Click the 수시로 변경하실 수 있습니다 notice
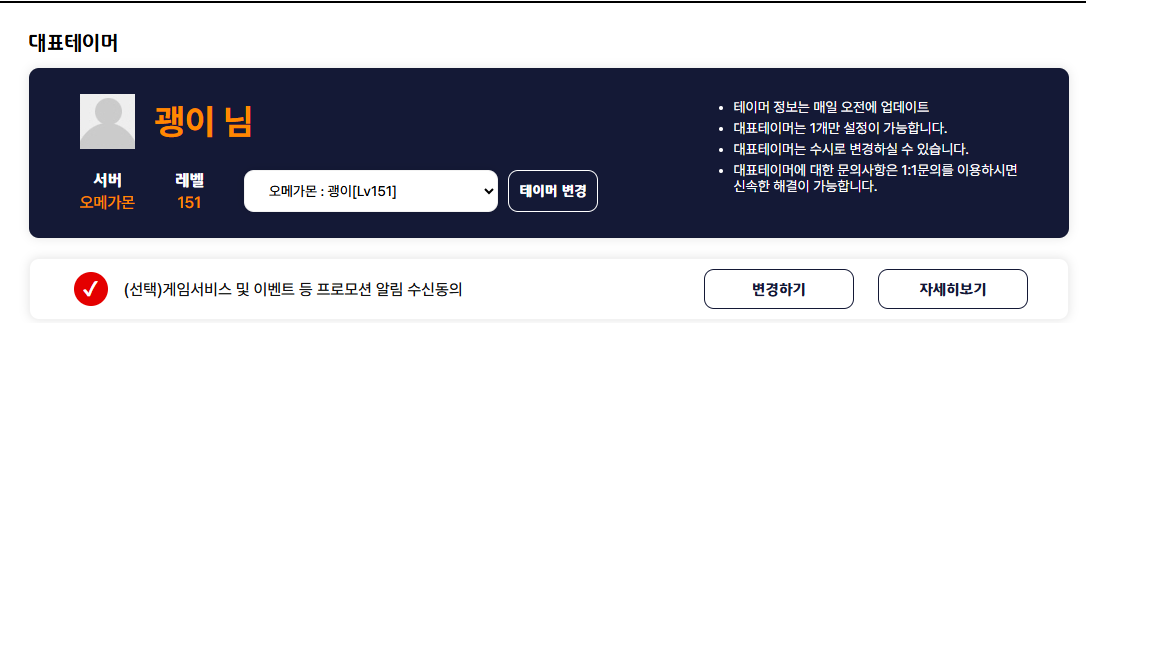Viewport: 1152px width, 648px height. pyautogui.click(x=851, y=149)
